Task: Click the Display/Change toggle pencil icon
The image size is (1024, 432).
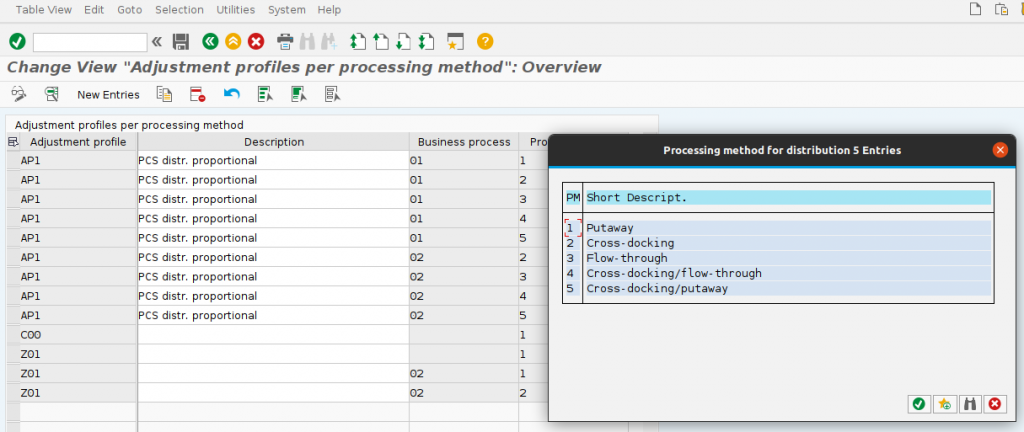Action: (18, 95)
